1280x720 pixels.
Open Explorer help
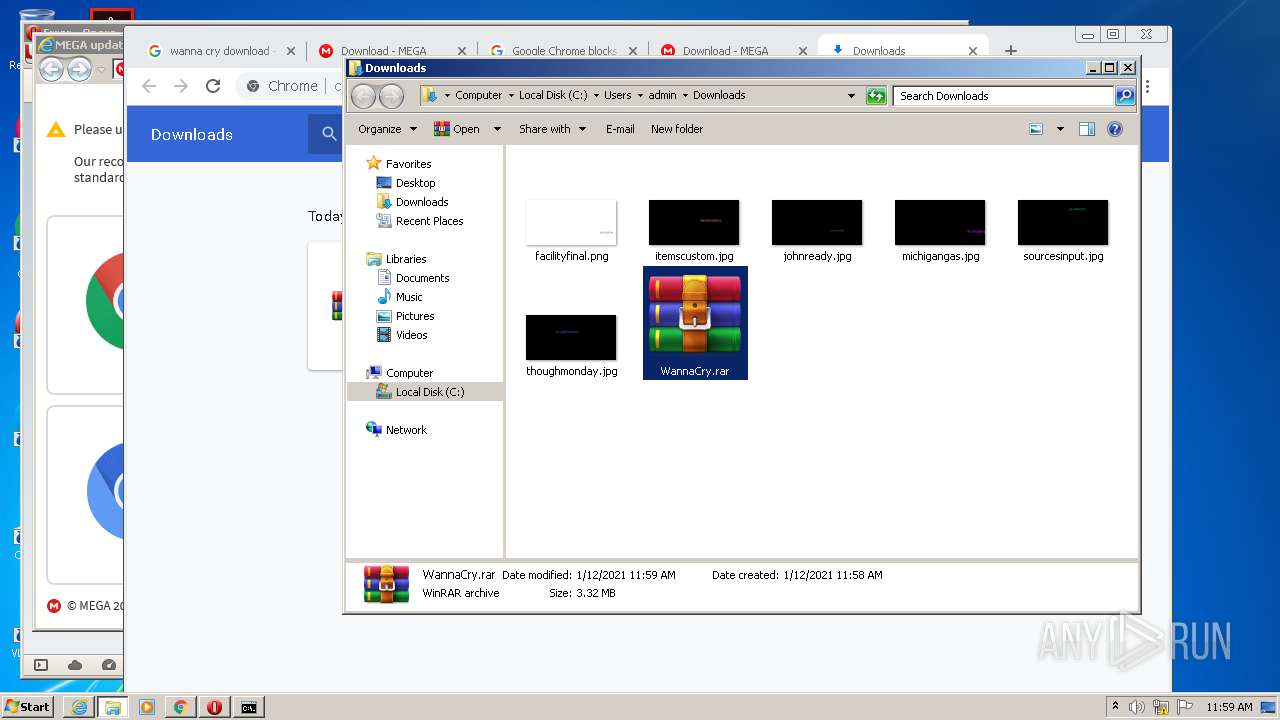(x=1115, y=129)
